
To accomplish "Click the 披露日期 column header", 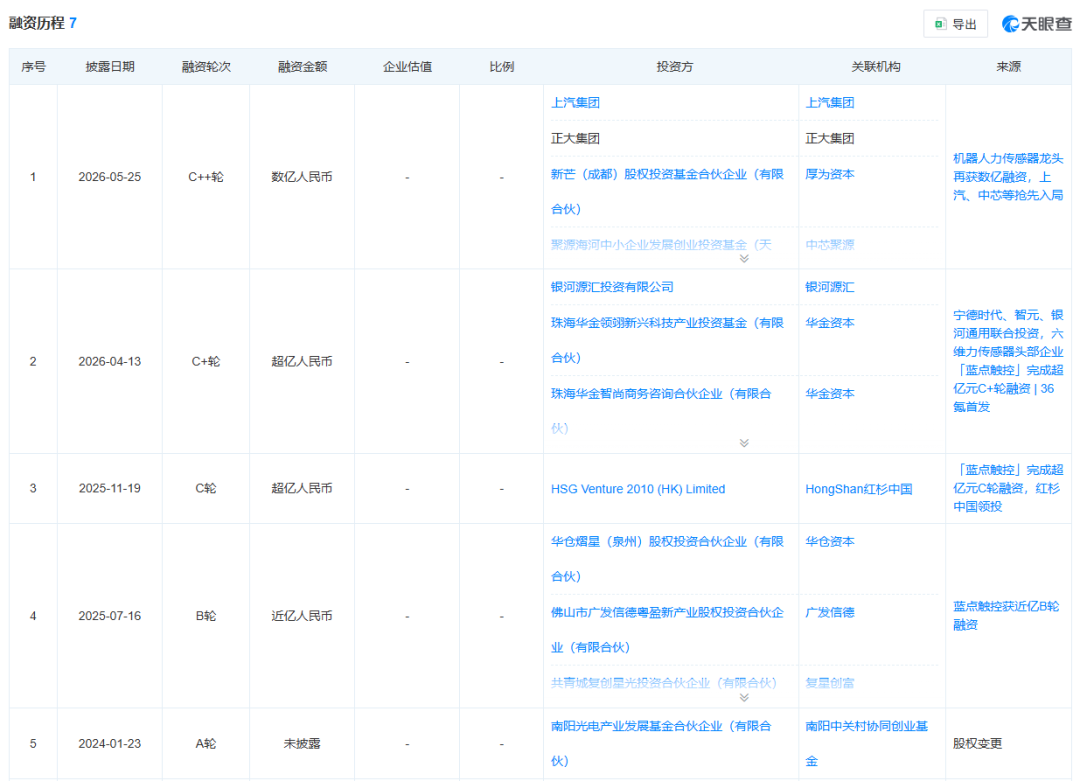I will pos(110,67).
